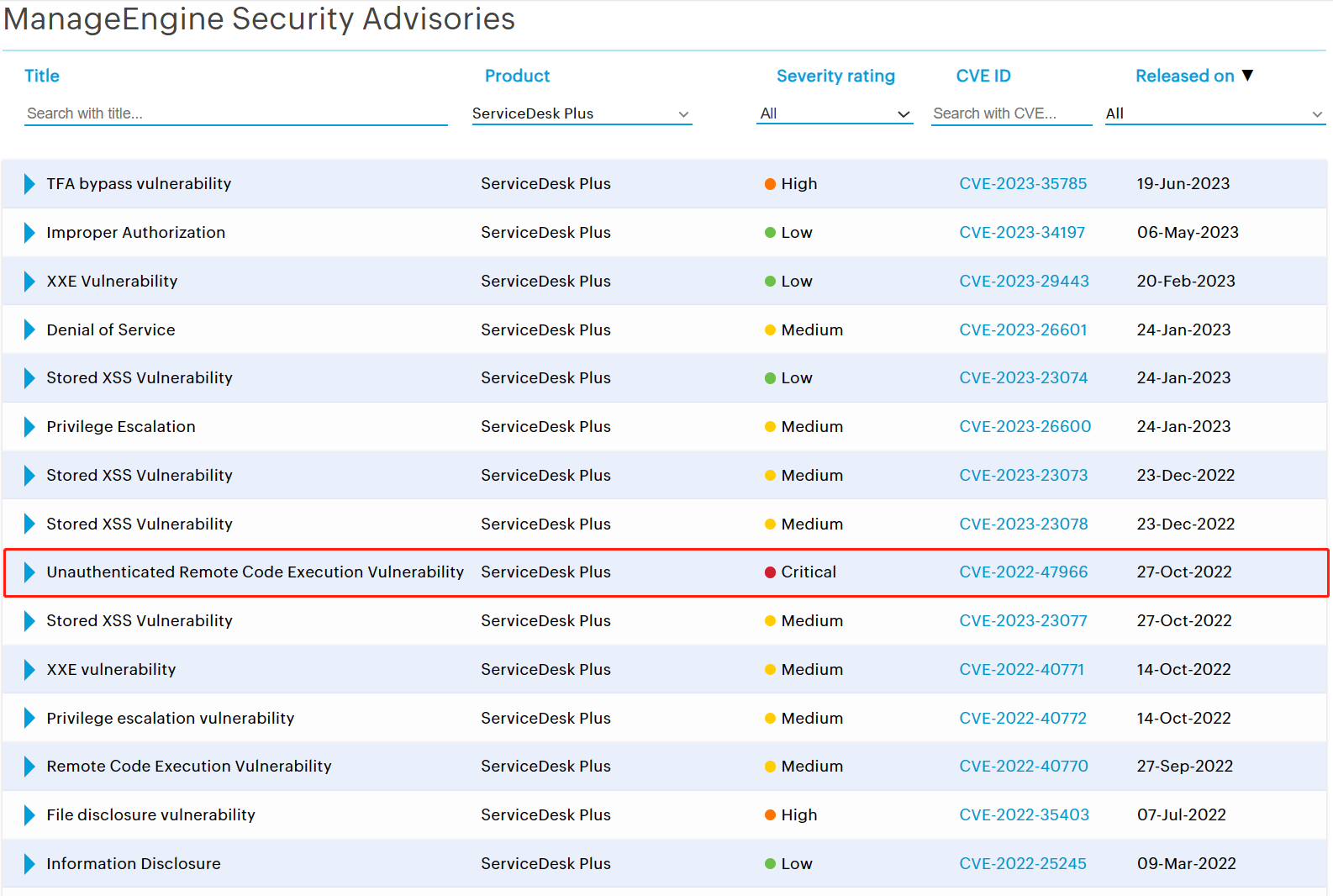Open the Product filter dropdown
This screenshot has width=1333, height=896.
(x=581, y=113)
